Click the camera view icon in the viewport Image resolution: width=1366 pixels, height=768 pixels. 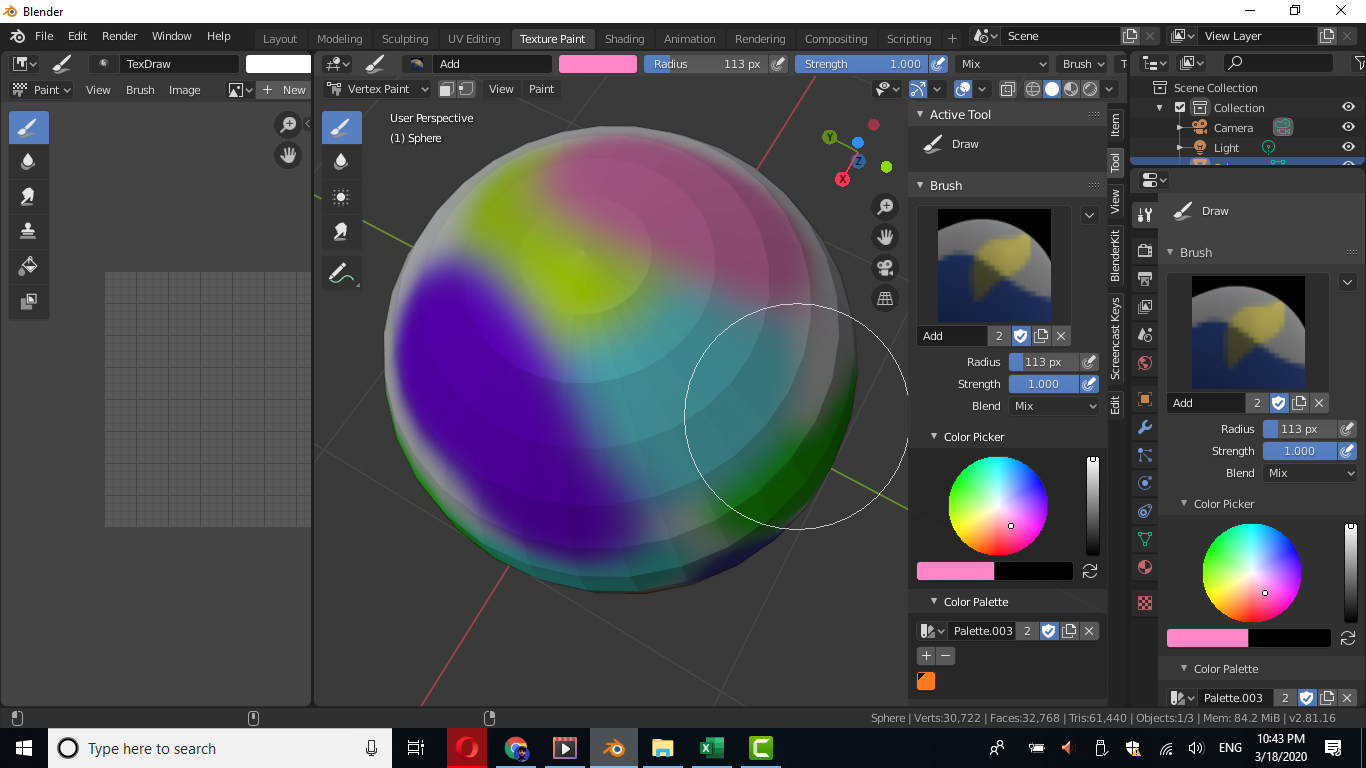coord(884,267)
